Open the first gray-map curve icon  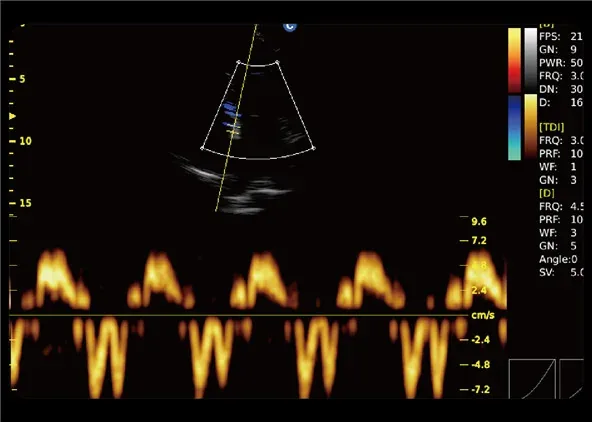[x=532, y=379]
